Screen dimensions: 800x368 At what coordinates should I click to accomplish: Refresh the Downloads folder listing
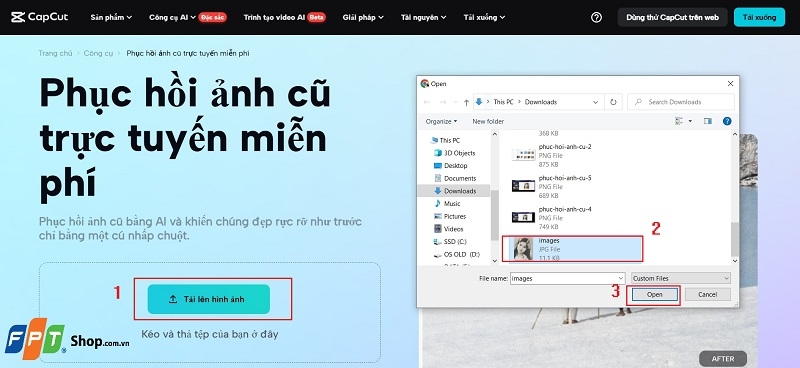pyautogui.click(x=613, y=102)
